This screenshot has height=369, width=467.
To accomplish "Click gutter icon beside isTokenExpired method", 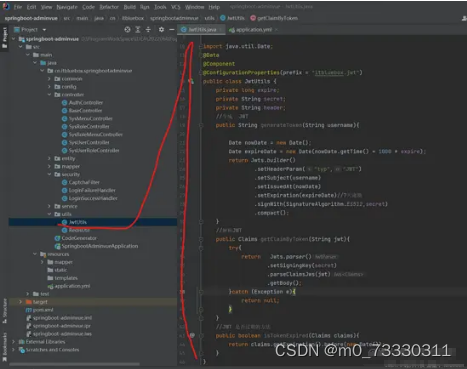I will click(x=192, y=335).
